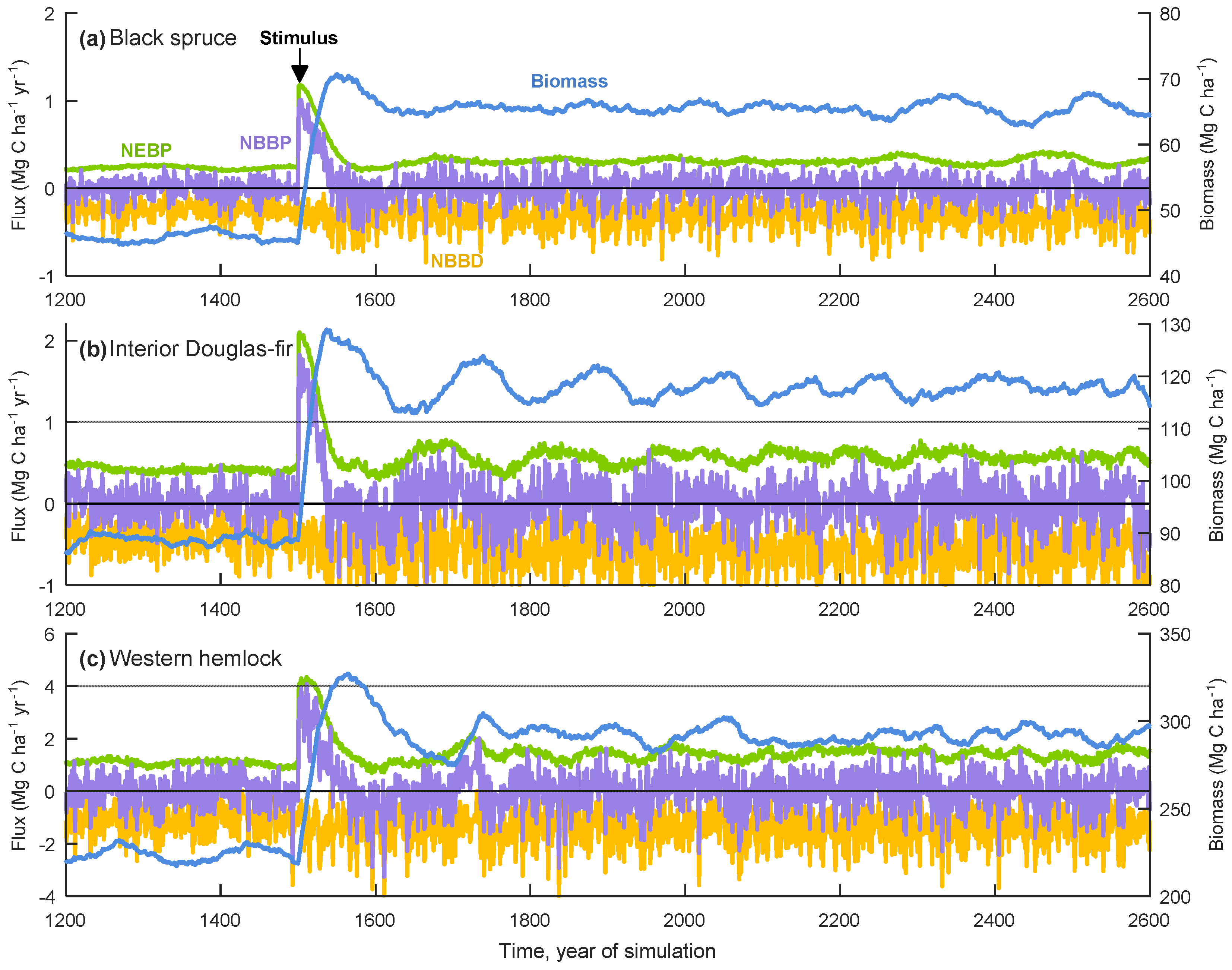Click the 2000 tick label under panel (b)
This screenshot has height=970, width=1232.
pyautogui.click(x=684, y=609)
